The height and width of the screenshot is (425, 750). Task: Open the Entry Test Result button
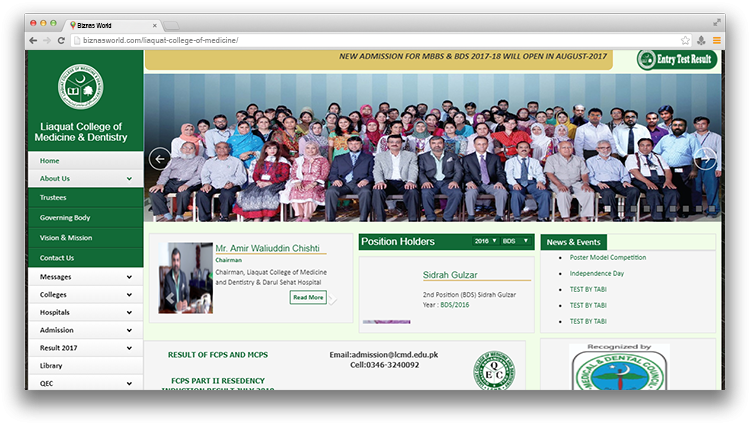(678, 60)
